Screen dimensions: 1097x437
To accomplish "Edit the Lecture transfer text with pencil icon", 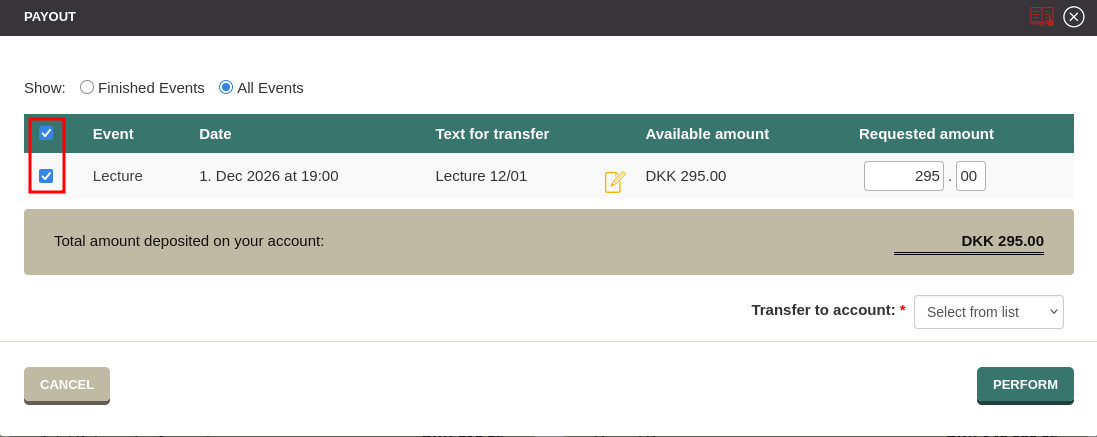I will coord(615,181).
